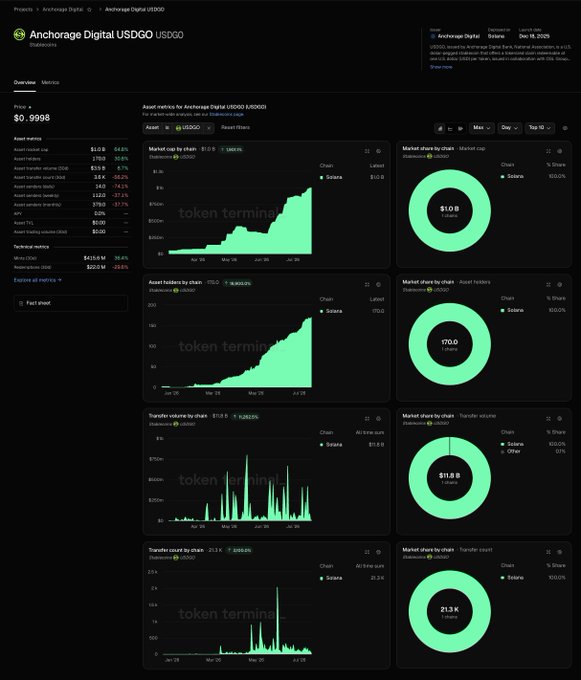Toggle Solana series in Market cap by chain legend
The width and height of the screenshot is (581, 680).
331,177
